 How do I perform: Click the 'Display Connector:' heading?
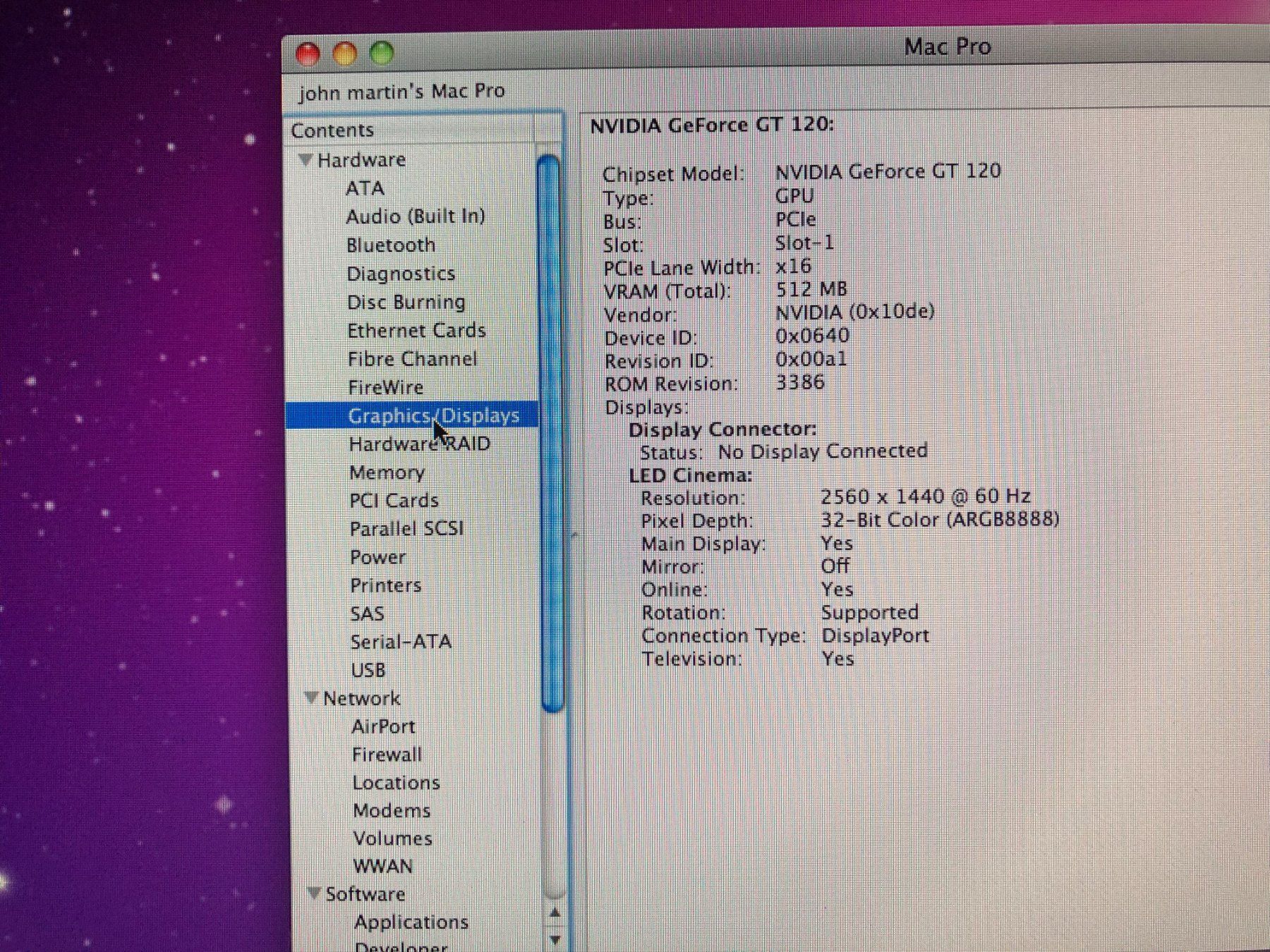click(x=722, y=429)
